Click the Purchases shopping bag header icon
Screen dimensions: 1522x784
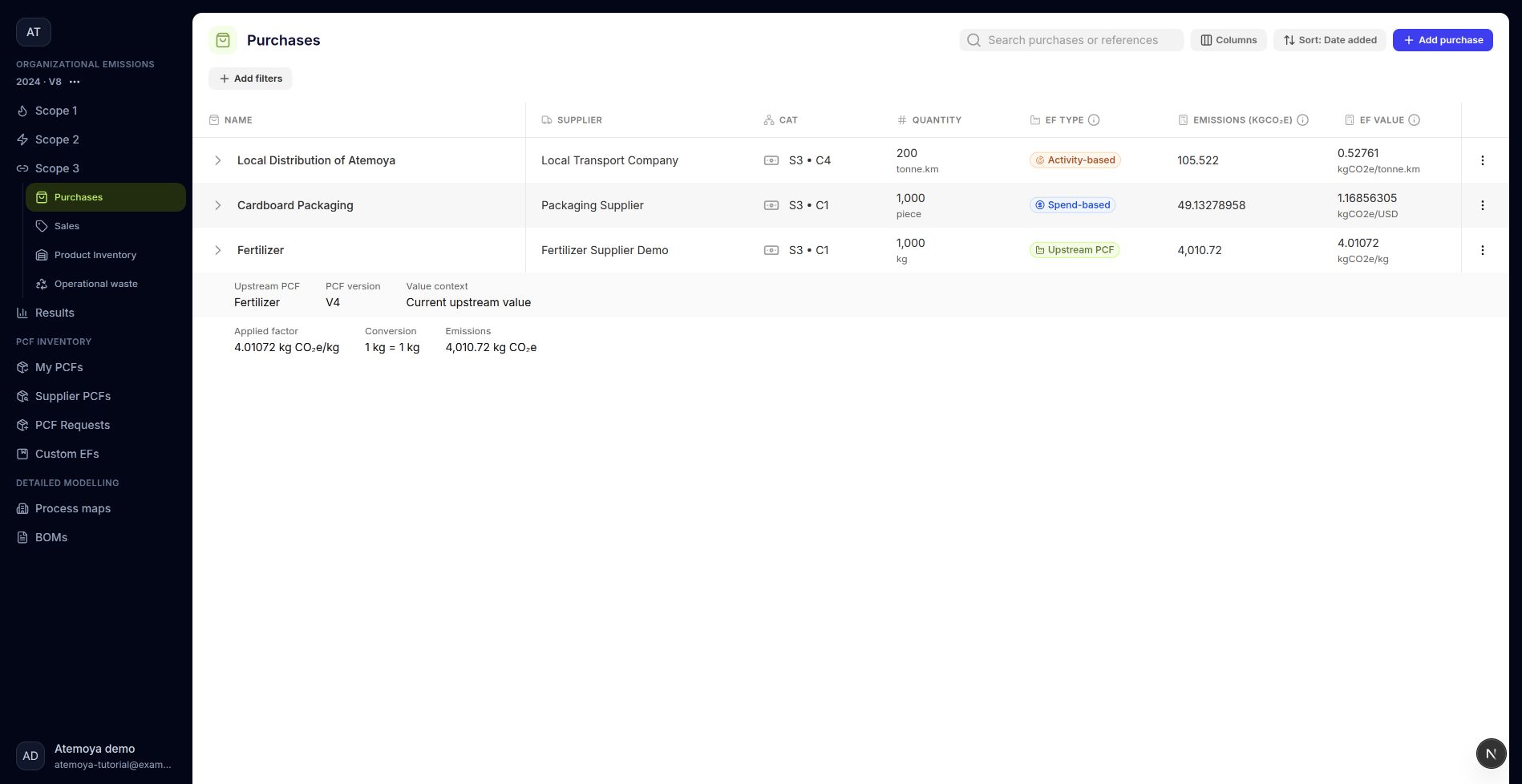[x=223, y=40]
